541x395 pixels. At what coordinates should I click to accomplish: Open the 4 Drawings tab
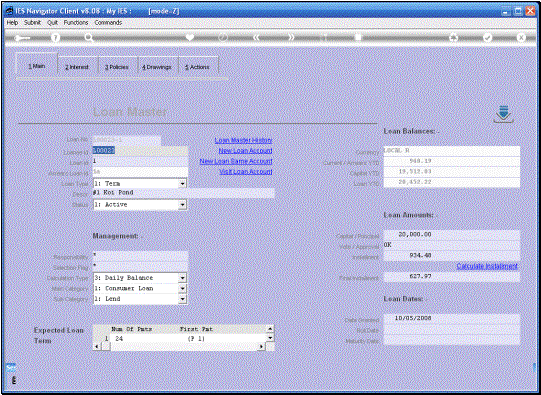point(157,67)
